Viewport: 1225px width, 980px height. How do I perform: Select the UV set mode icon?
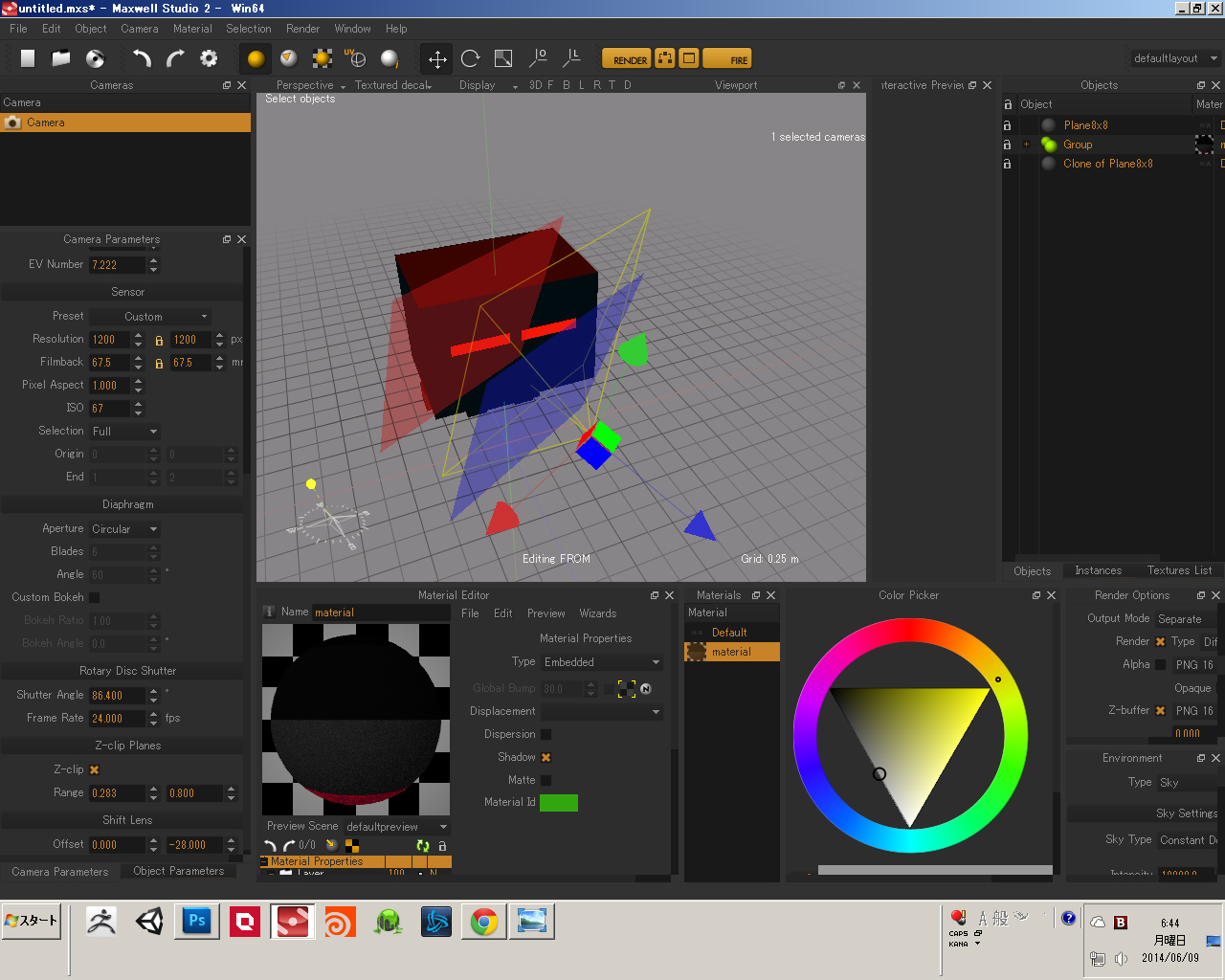pyautogui.click(x=355, y=58)
